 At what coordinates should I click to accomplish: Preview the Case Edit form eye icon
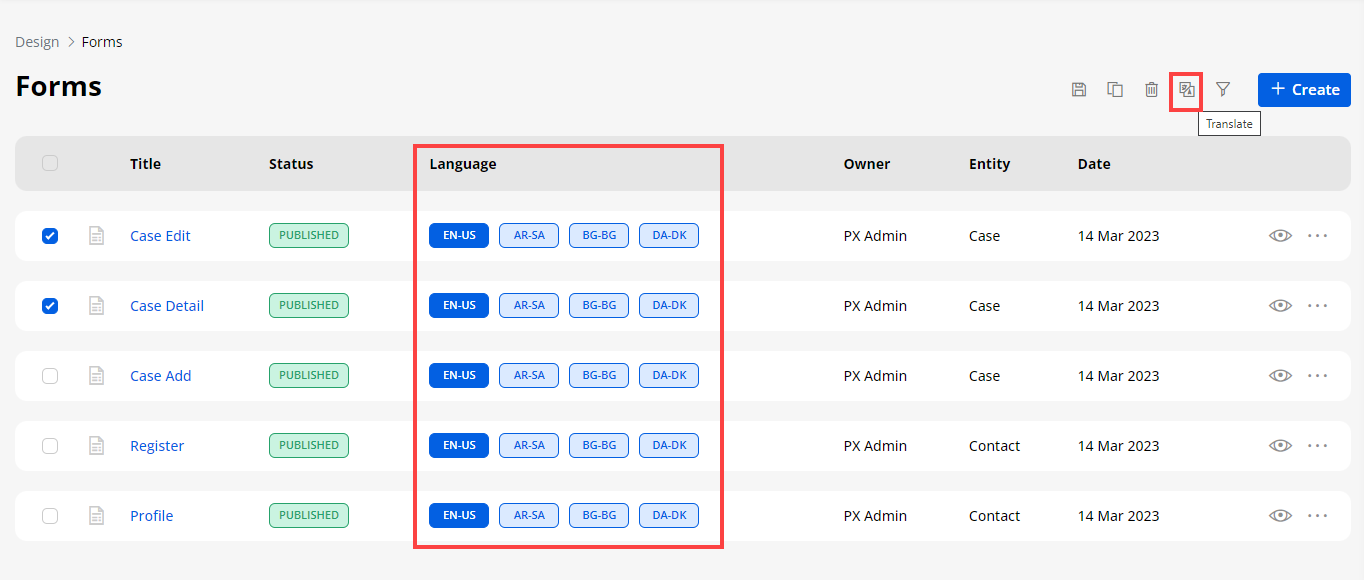pyautogui.click(x=1280, y=236)
